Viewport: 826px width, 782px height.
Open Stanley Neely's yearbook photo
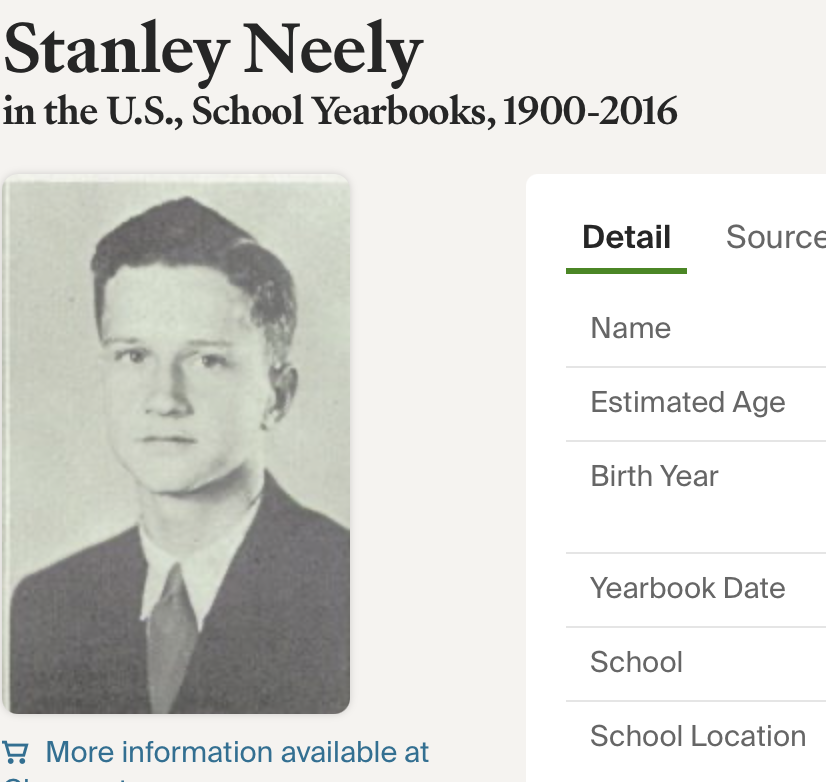(177, 444)
